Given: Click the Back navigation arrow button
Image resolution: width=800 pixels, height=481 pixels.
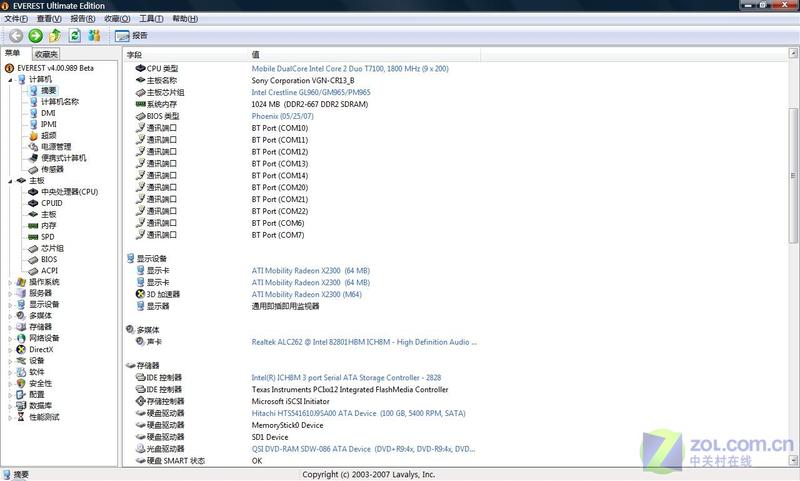Looking at the screenshot, I should (16, 36).
